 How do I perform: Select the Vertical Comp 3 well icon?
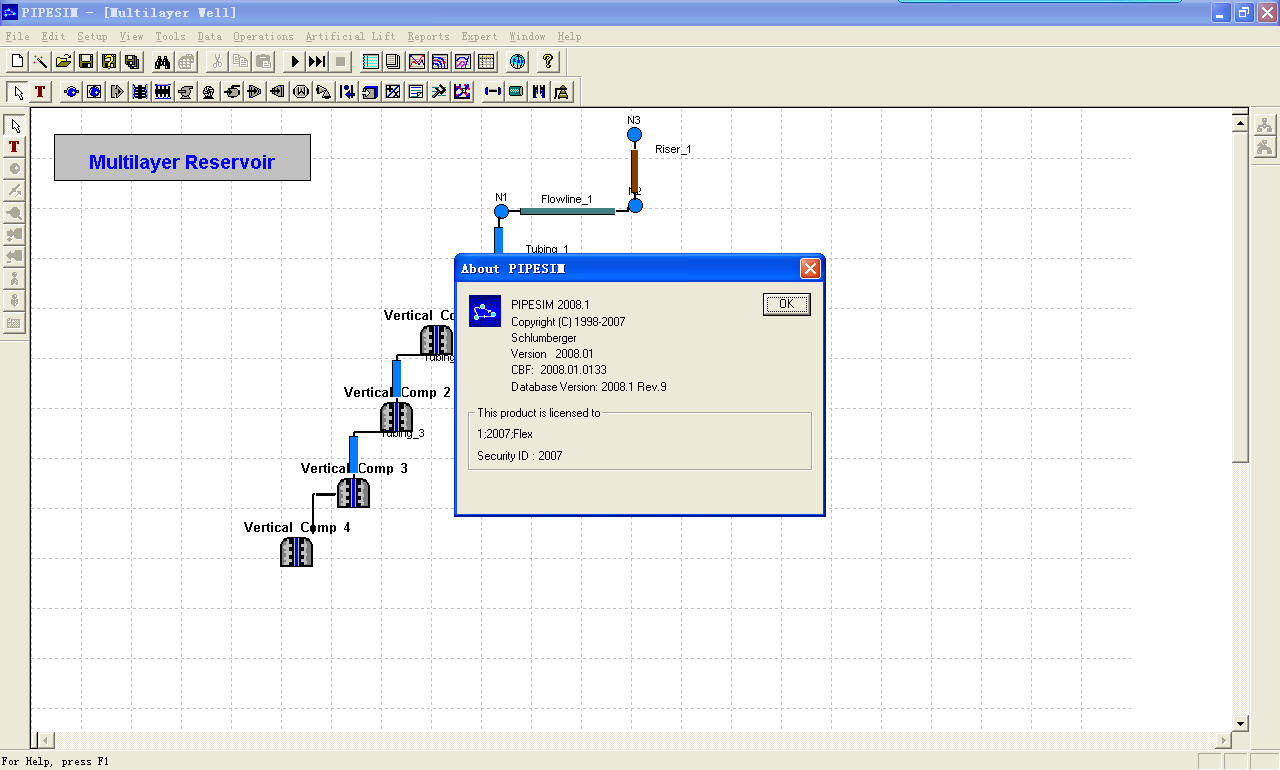point(353,493)
